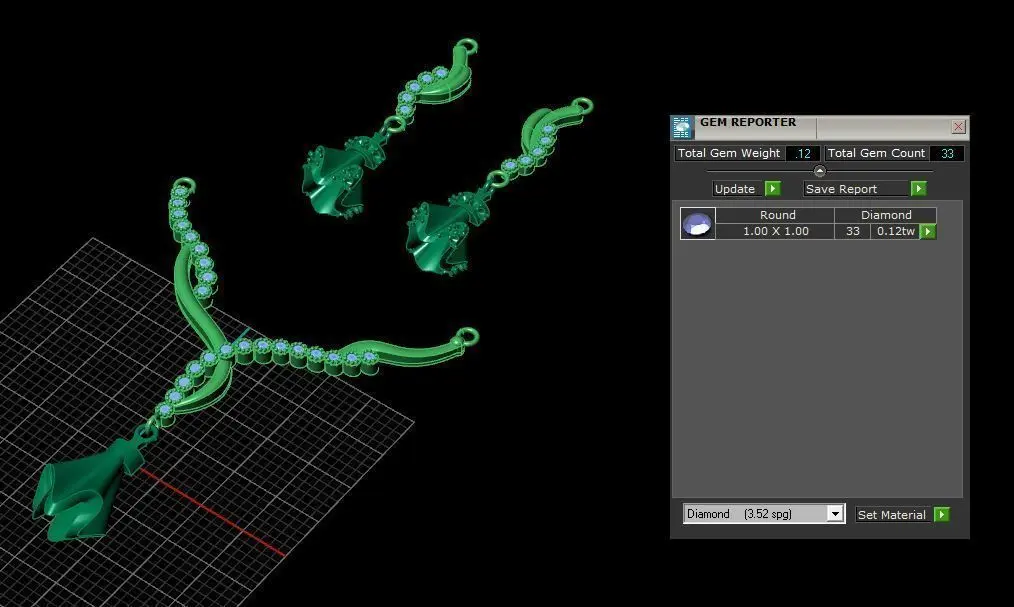Click the green arrow next to Update
The image size is (1014, 607).
[x=773, y=189]
